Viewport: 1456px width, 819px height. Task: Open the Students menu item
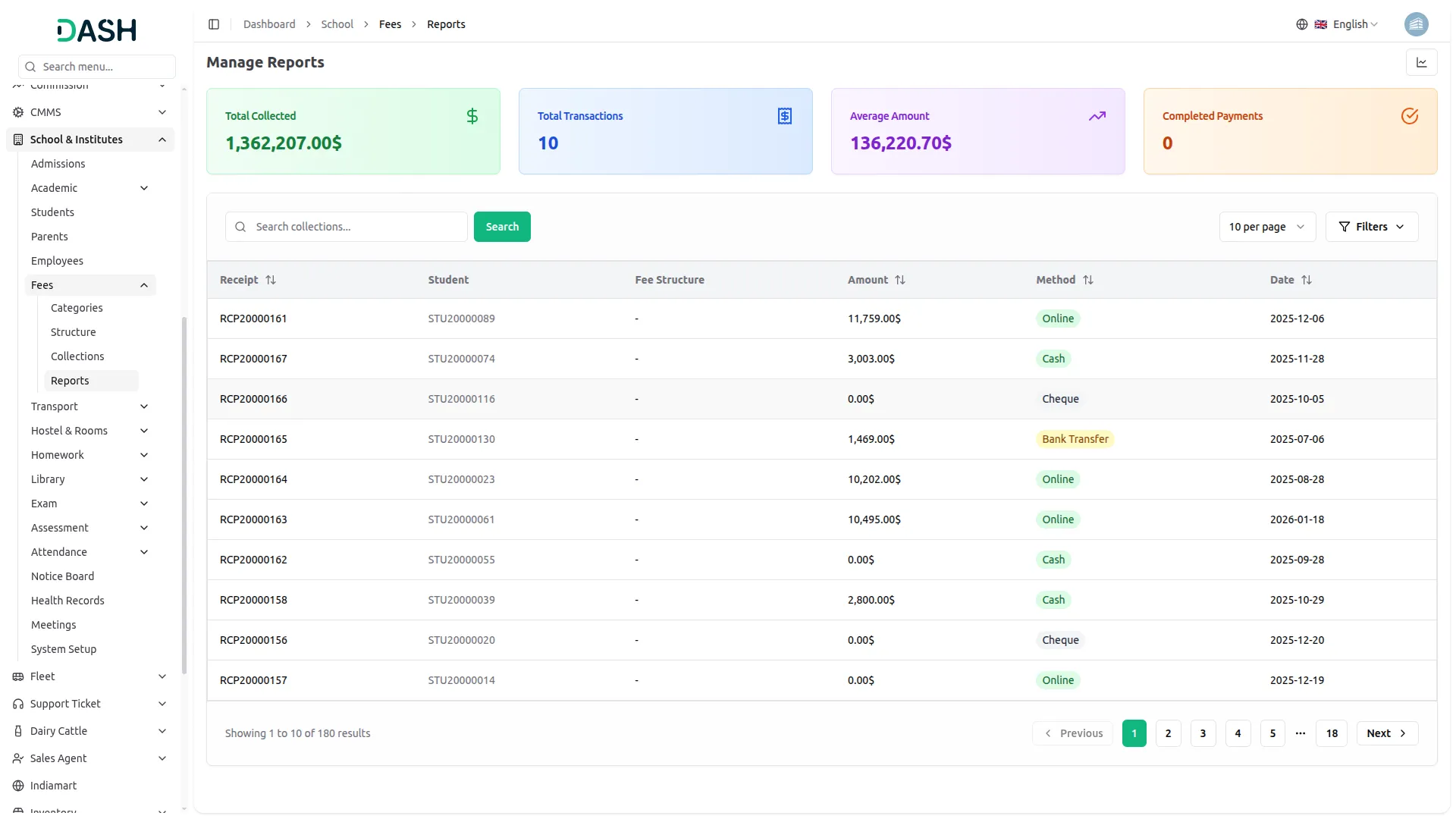click(x=52, y=212)
